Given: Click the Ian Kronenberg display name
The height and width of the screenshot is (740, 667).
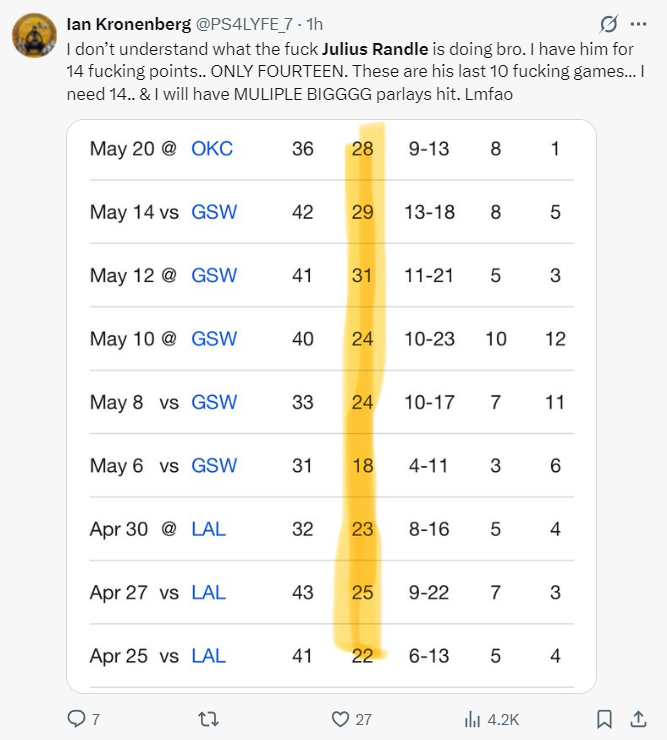Looking at the screenshot, I should click(130, 24).
